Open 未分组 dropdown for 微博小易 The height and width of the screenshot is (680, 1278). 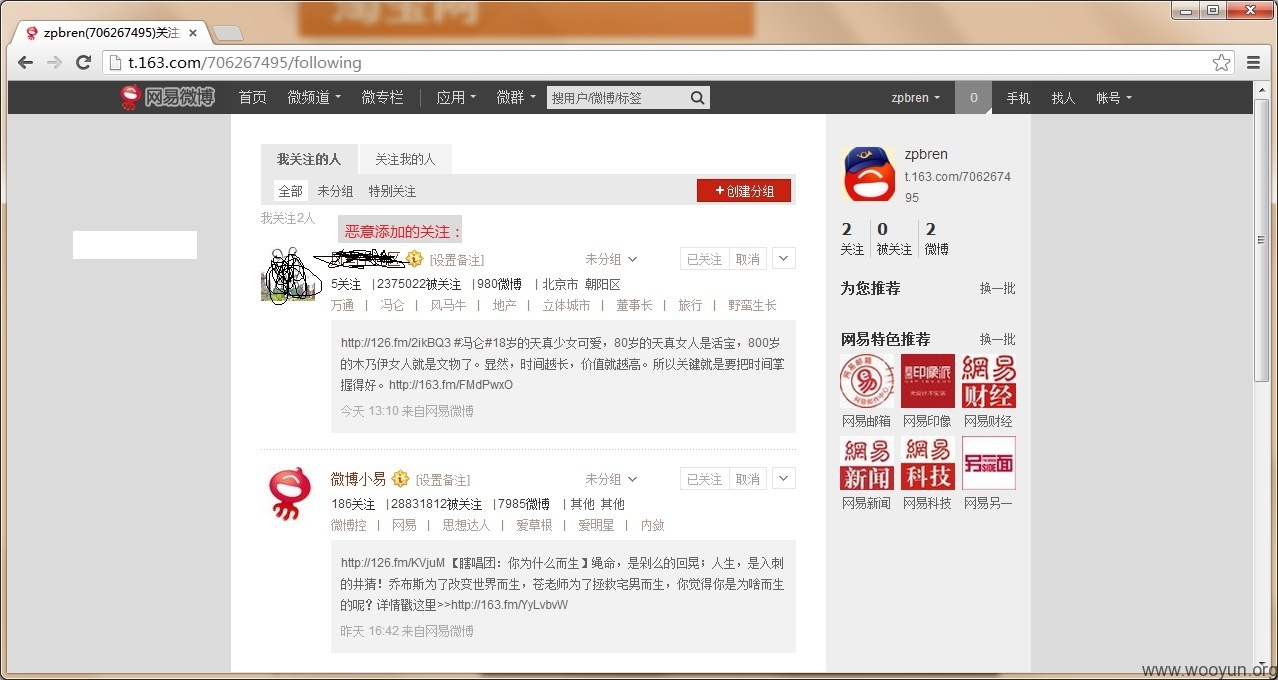(611, 479)
